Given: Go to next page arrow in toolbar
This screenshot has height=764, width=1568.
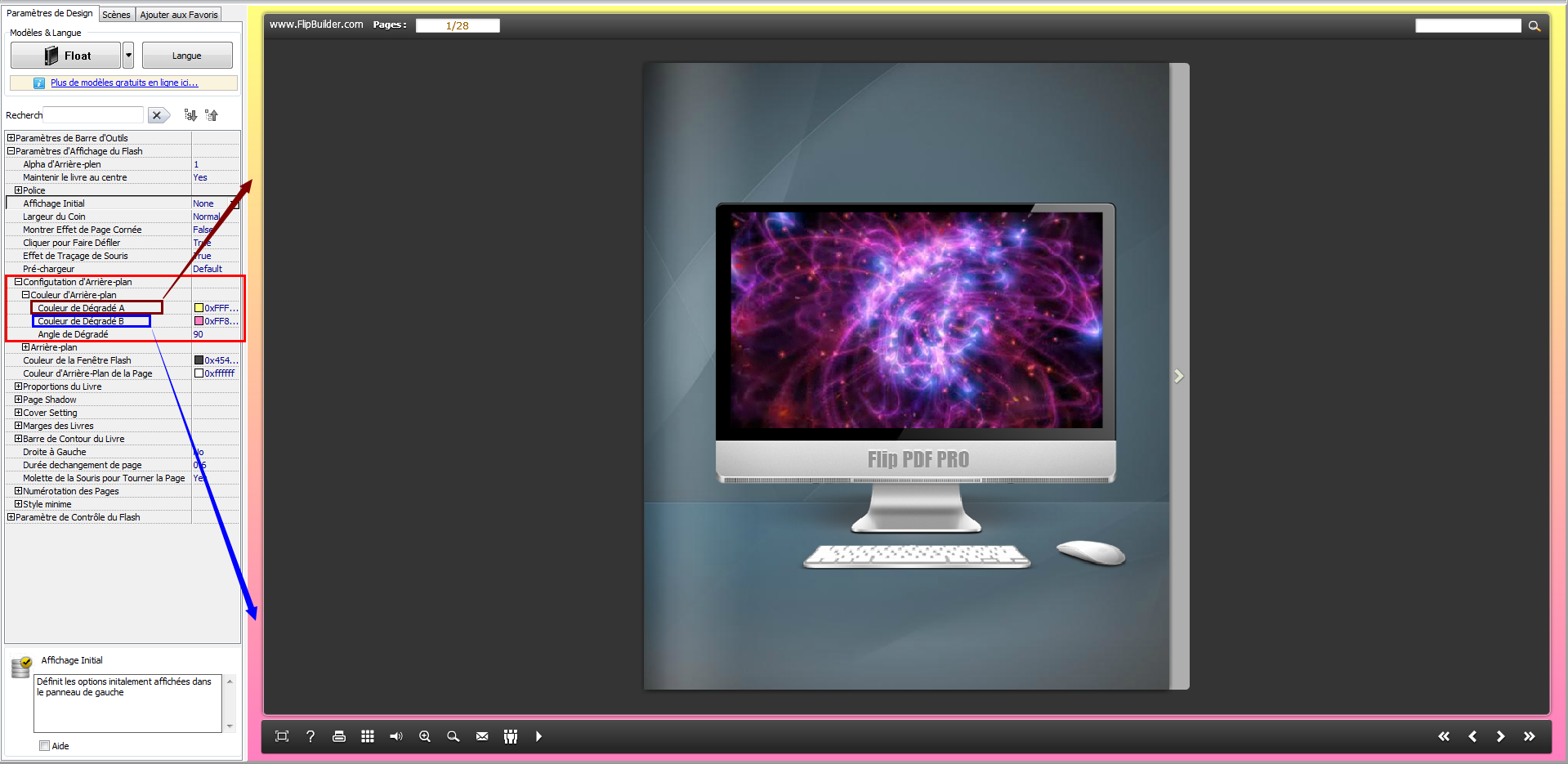Looking at the screenshot, I should coord(1501,736).
